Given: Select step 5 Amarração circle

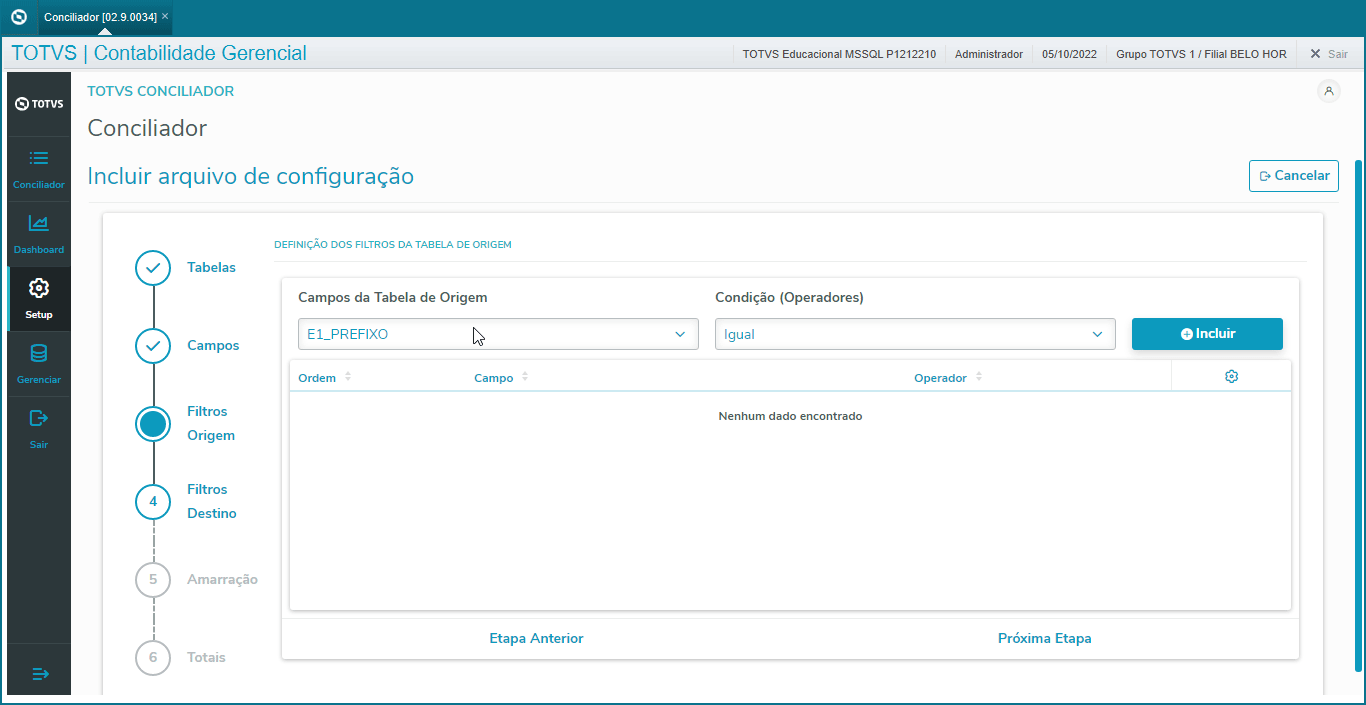Looking at the screenshot, I should pos(153,580).
